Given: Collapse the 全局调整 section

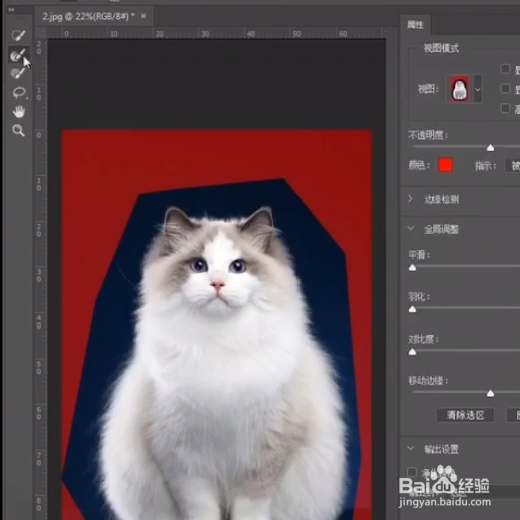Looking at the screenshot, I should 411,229.
